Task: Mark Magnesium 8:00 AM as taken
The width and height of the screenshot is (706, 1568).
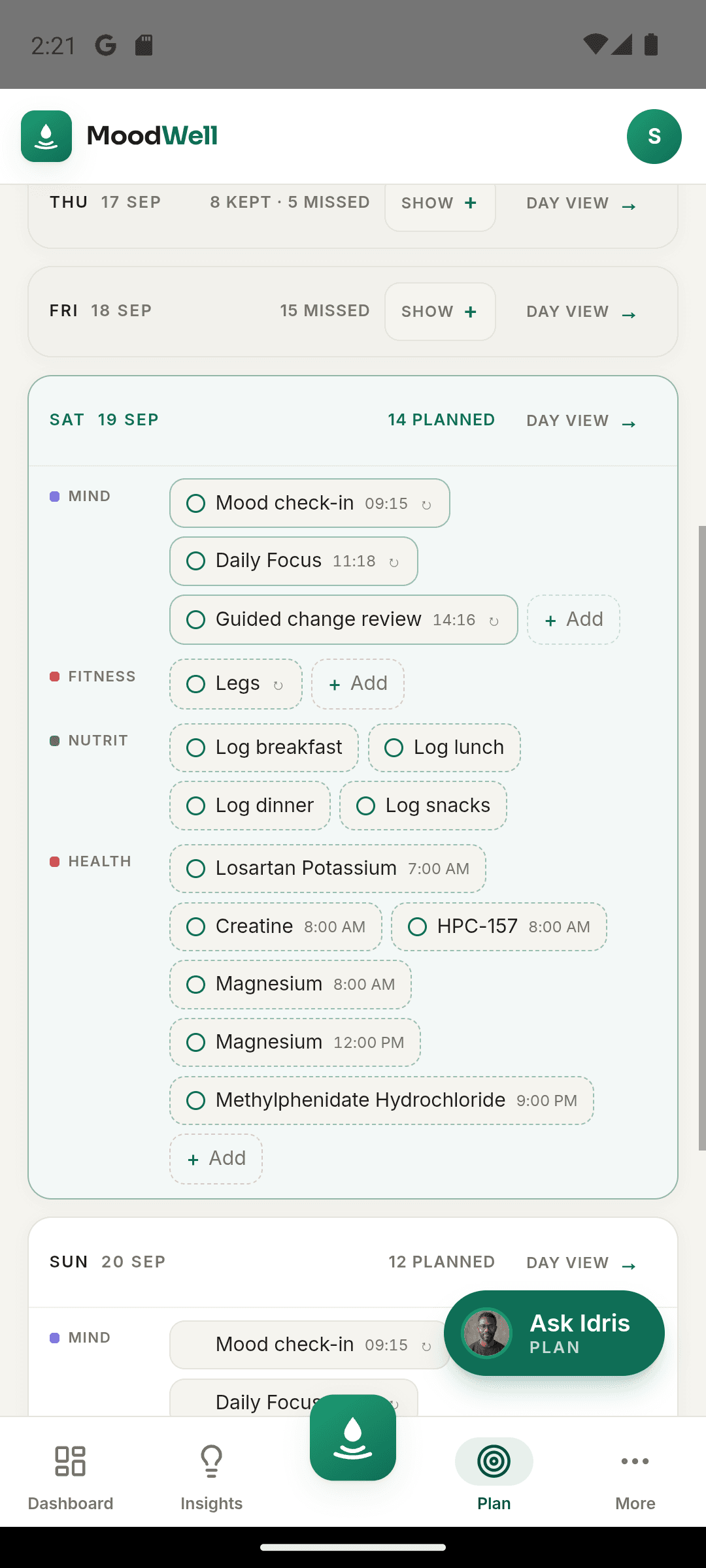Action: 195,985
